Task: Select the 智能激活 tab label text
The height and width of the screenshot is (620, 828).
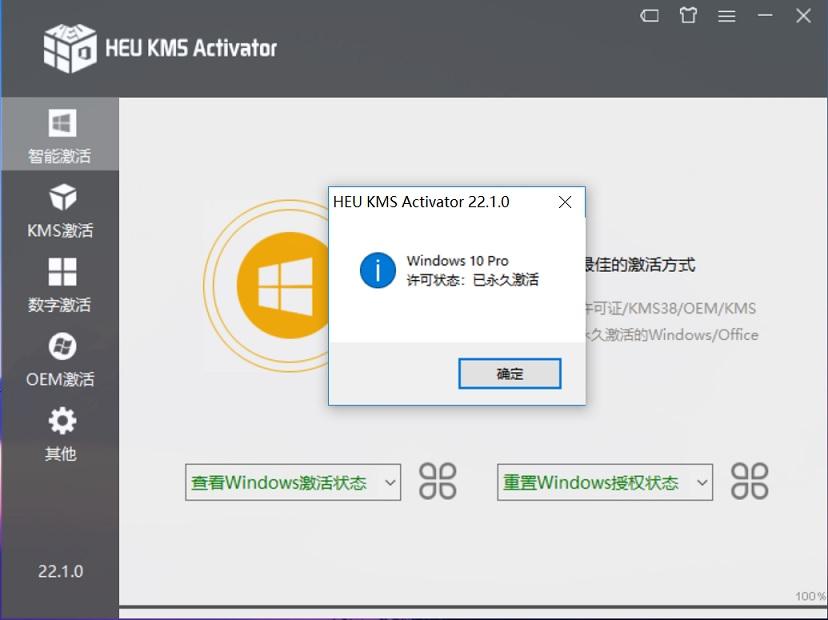Action: tap(61, 155)
